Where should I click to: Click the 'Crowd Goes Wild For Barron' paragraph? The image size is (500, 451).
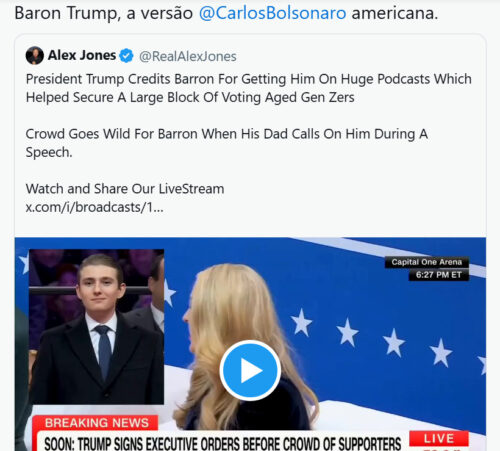tap(227, 143)
